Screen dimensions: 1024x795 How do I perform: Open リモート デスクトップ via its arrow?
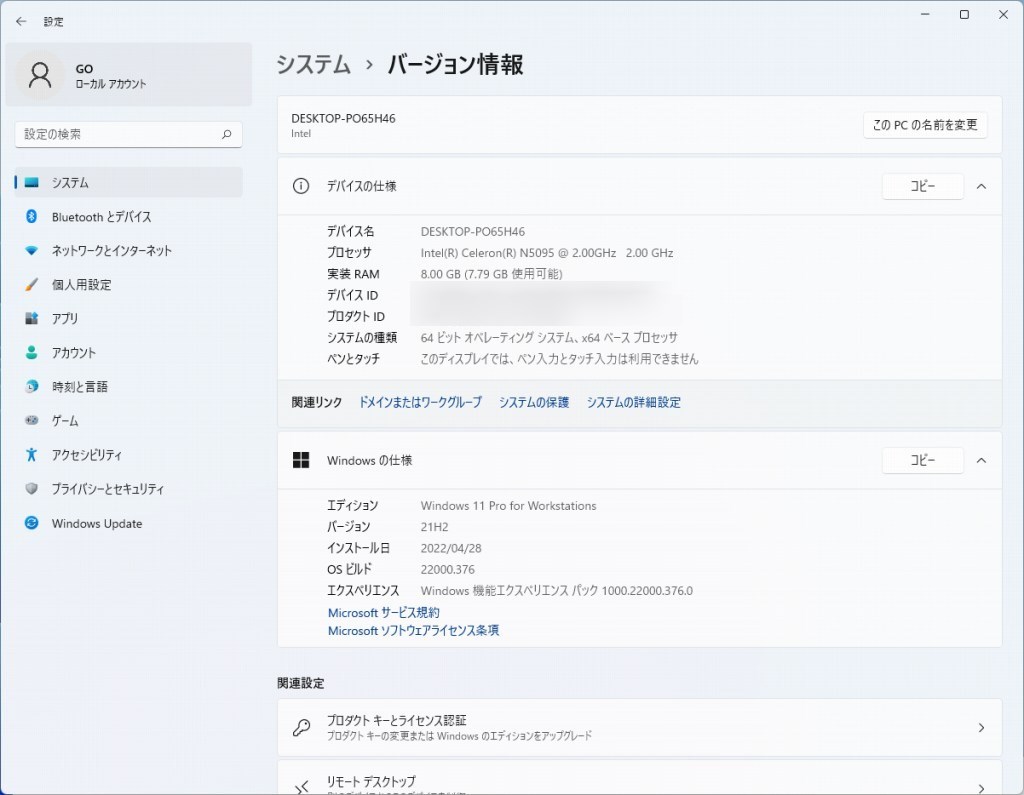click(981, 788)
